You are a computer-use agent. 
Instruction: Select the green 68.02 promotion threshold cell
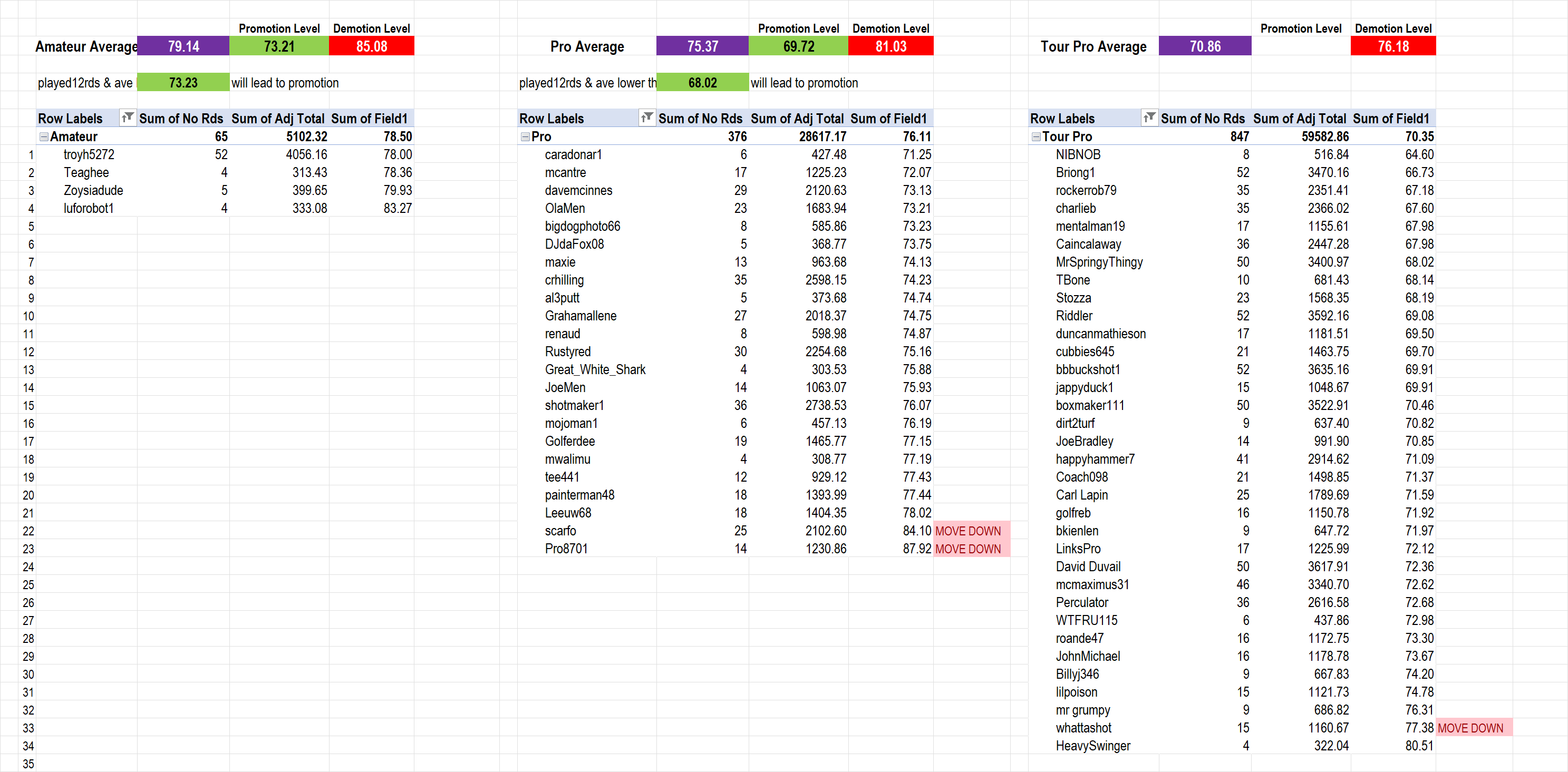[702, 83]
